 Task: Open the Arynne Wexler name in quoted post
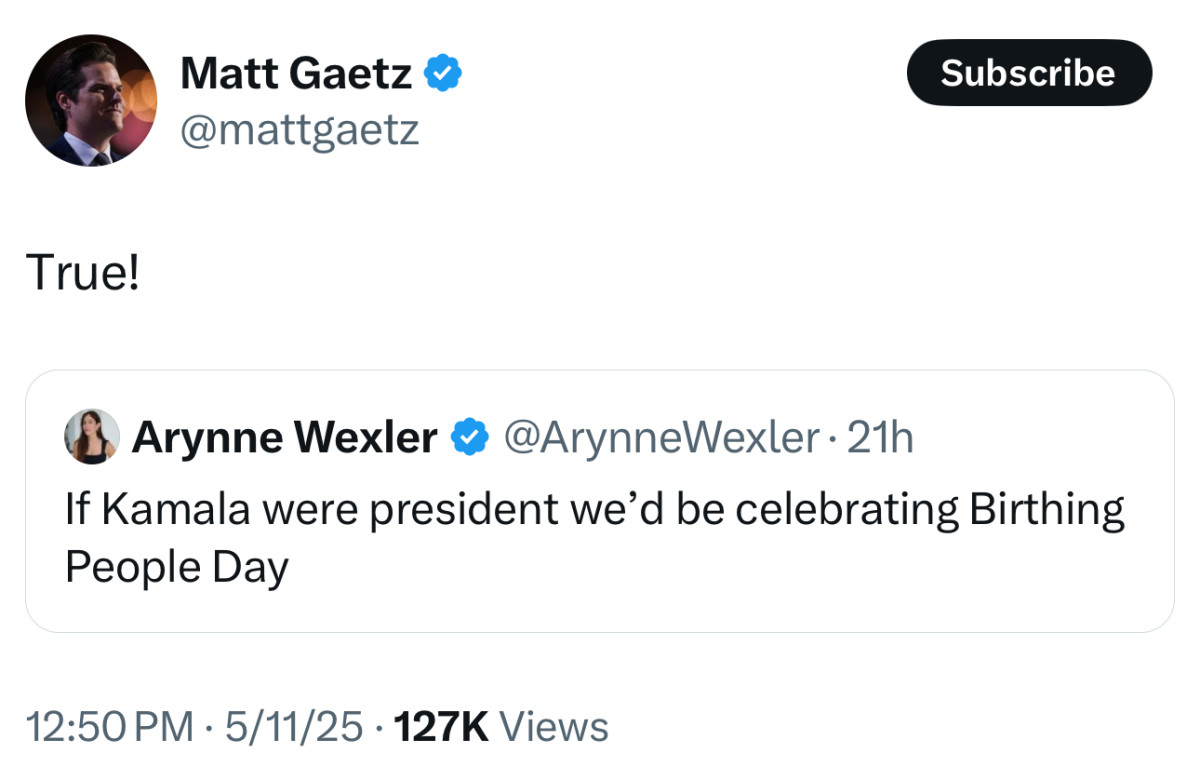point(285,437)
